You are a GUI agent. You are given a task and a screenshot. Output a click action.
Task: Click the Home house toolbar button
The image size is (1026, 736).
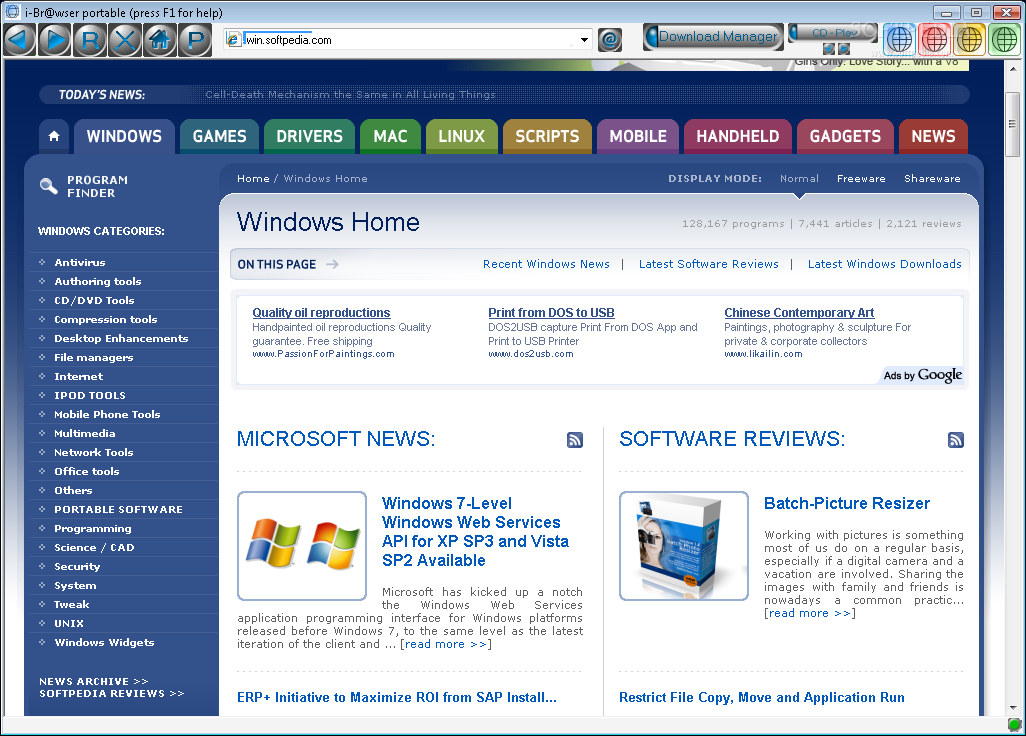click(x=160, y=41)
